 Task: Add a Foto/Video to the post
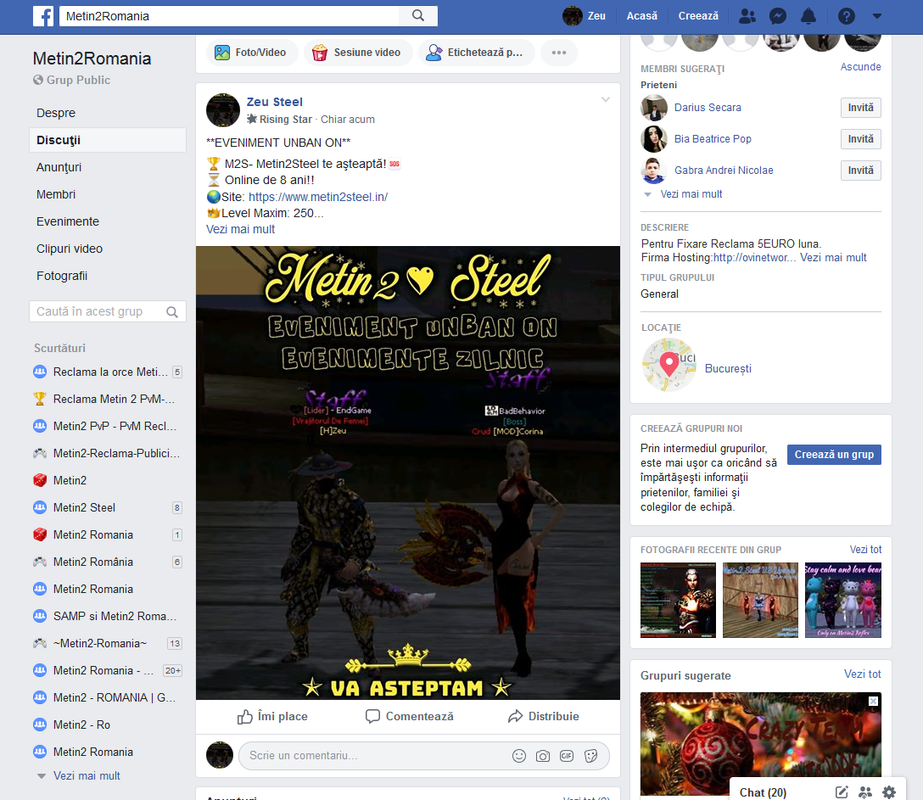(250, 52)
